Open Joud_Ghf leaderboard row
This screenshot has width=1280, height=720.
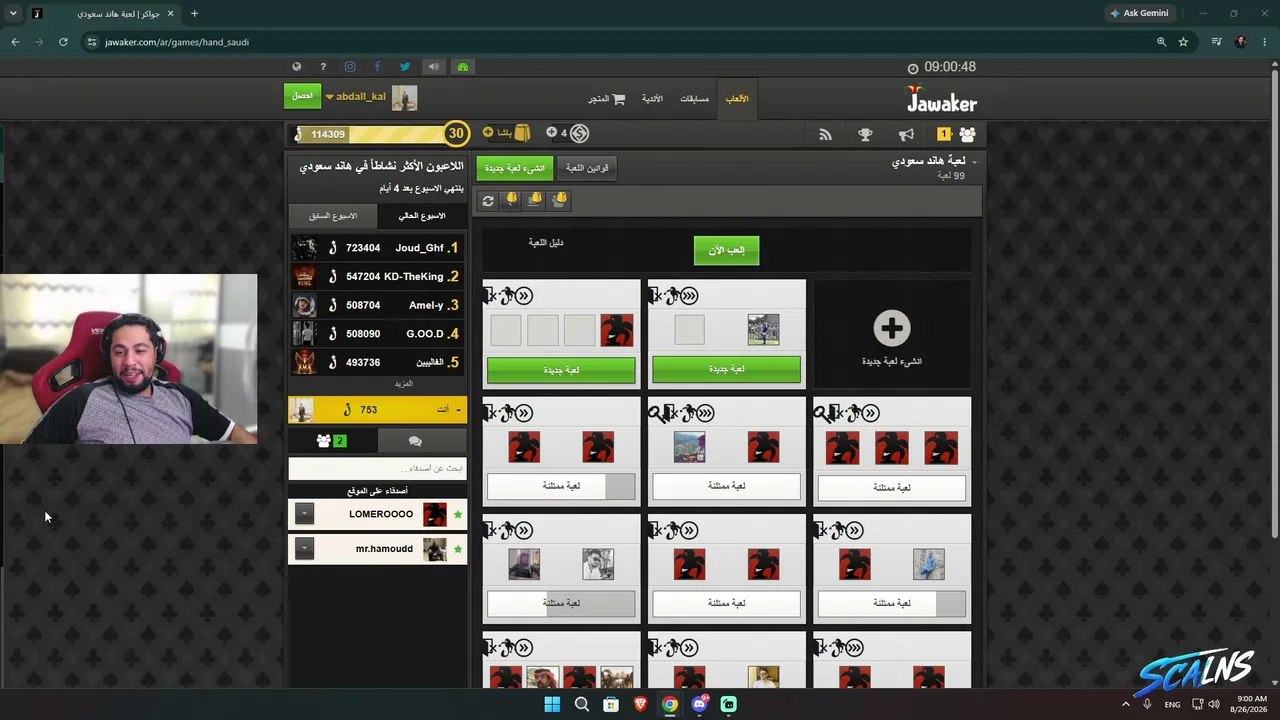377,248
